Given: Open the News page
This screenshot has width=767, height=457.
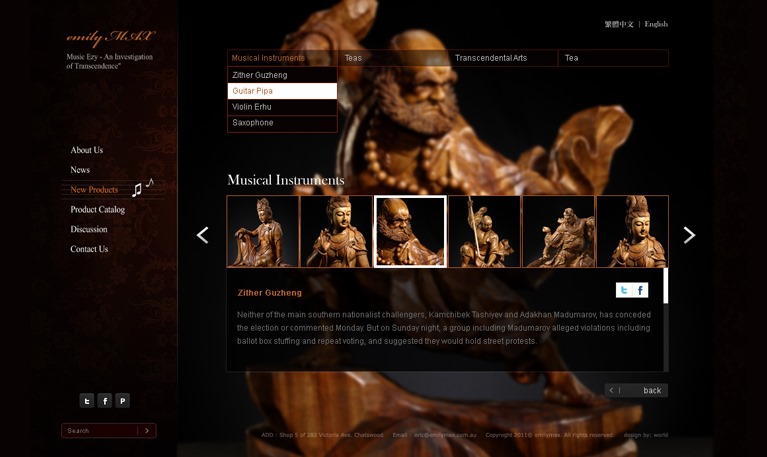Looking at the screenshot, I should pyautogui.click(x=80, y=170).
